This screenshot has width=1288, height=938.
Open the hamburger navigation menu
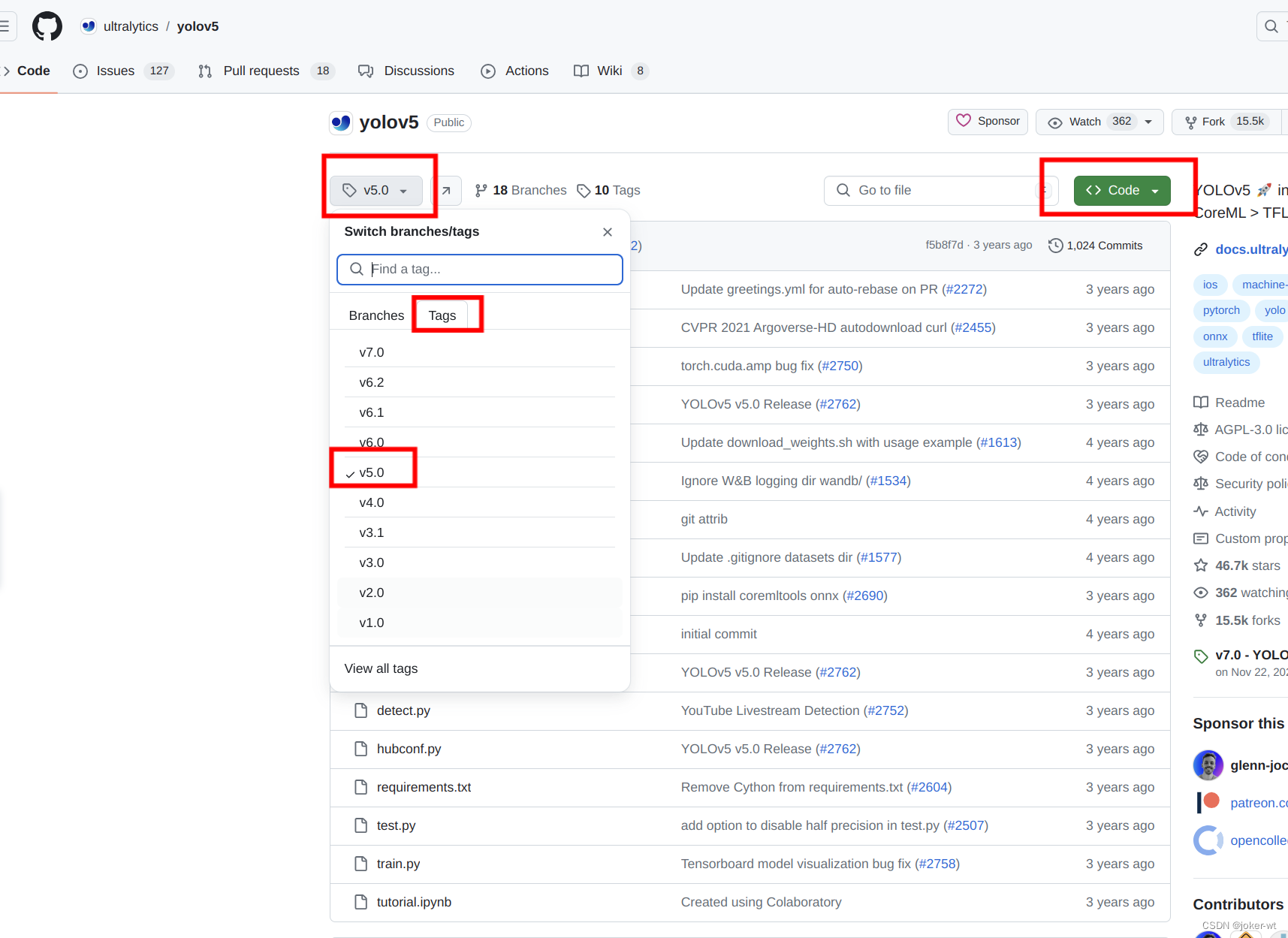pyautogui.click(x=4, y=26)
